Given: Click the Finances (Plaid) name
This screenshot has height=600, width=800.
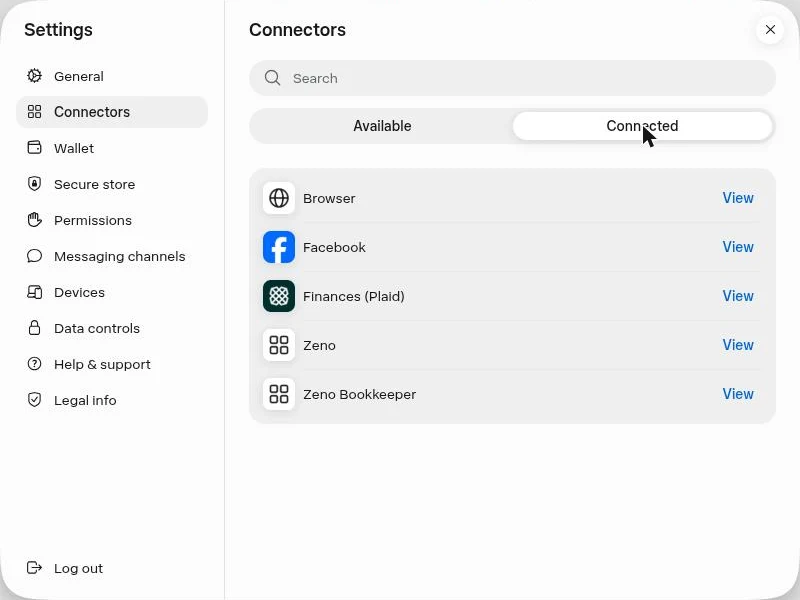Looking at the screenshot, I should tap(354, 296).
